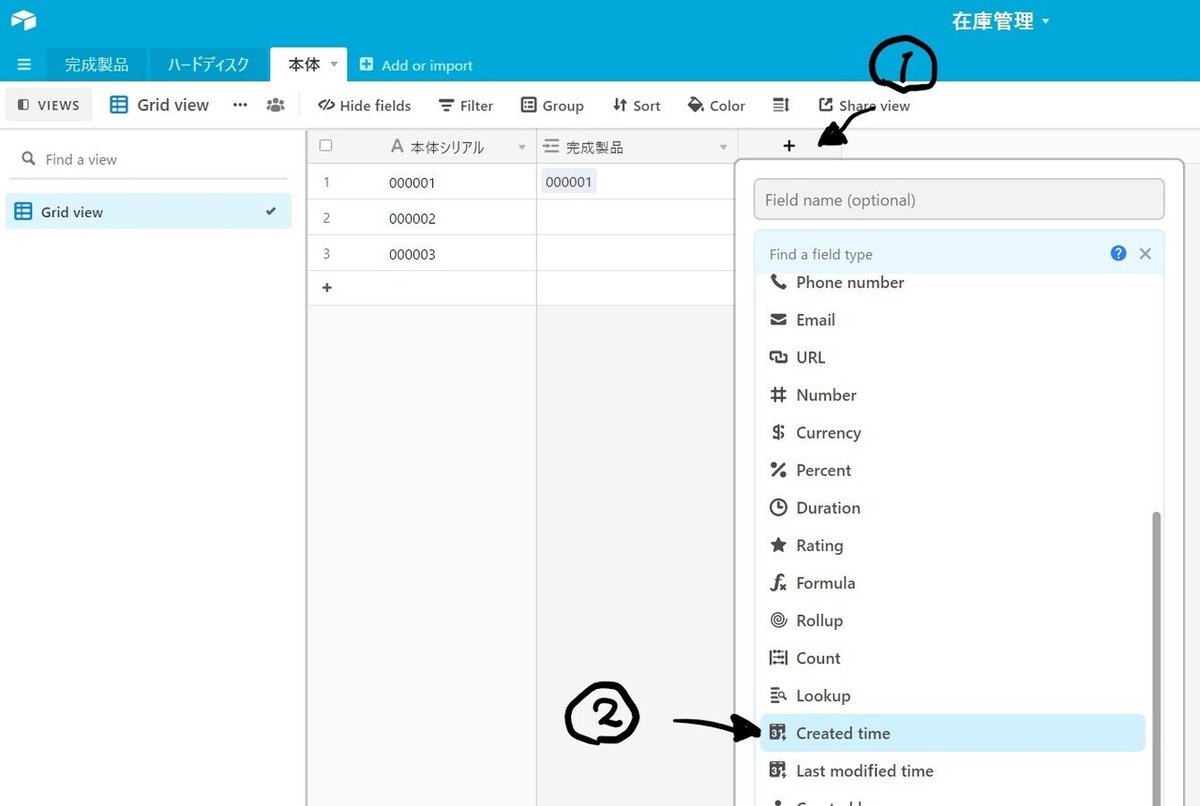Viewport: 1200px width, 806px height.
Task: Close the field type search with X
Action: 1145,254
